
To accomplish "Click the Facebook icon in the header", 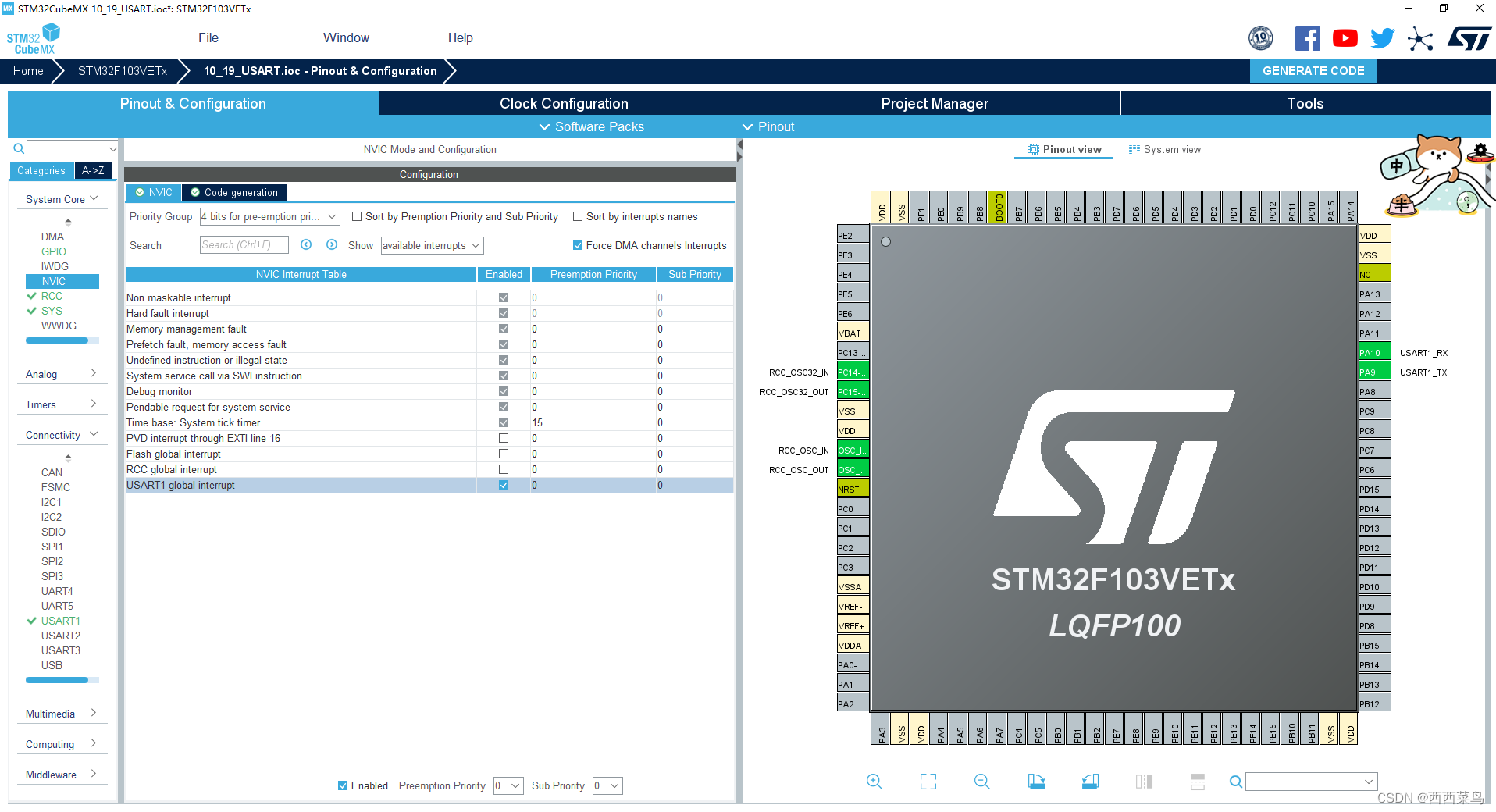I will 1308,37.
